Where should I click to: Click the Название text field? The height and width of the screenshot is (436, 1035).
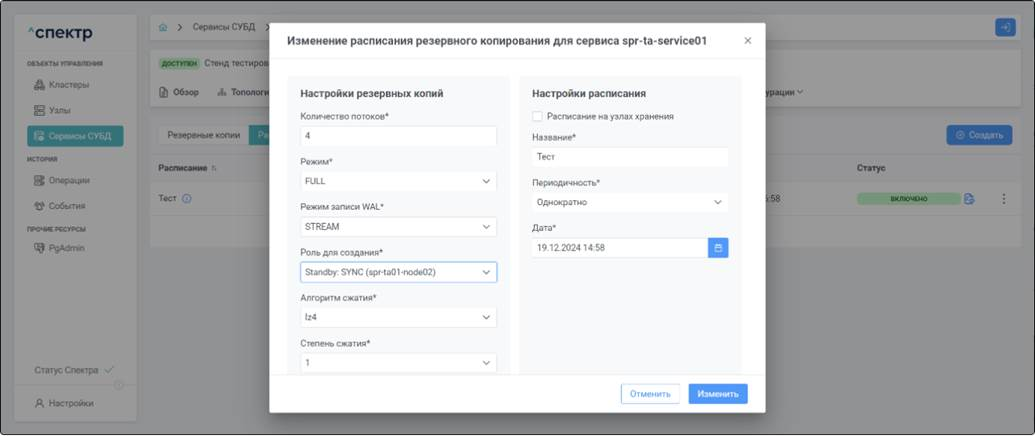pyautogui.click(x=629, y=157)
